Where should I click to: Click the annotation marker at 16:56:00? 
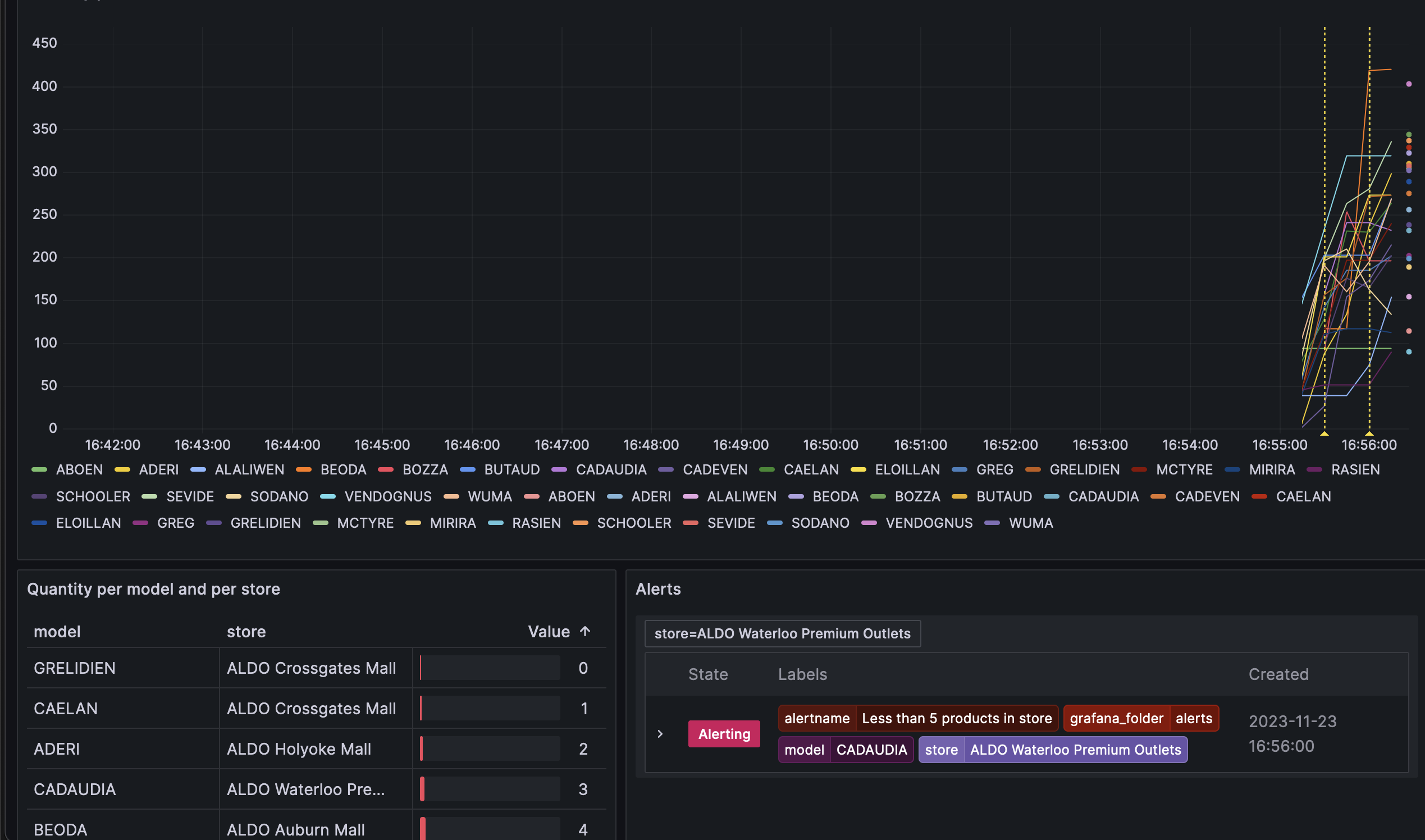(1369, 433)
